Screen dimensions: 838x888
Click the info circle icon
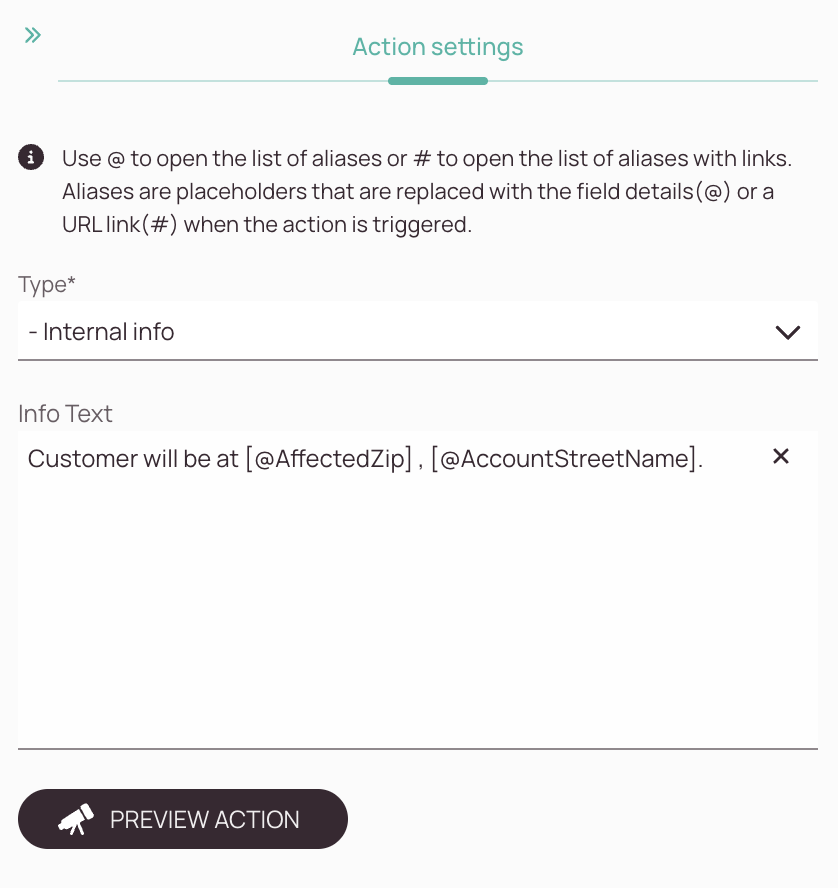(x=31, y=157)
